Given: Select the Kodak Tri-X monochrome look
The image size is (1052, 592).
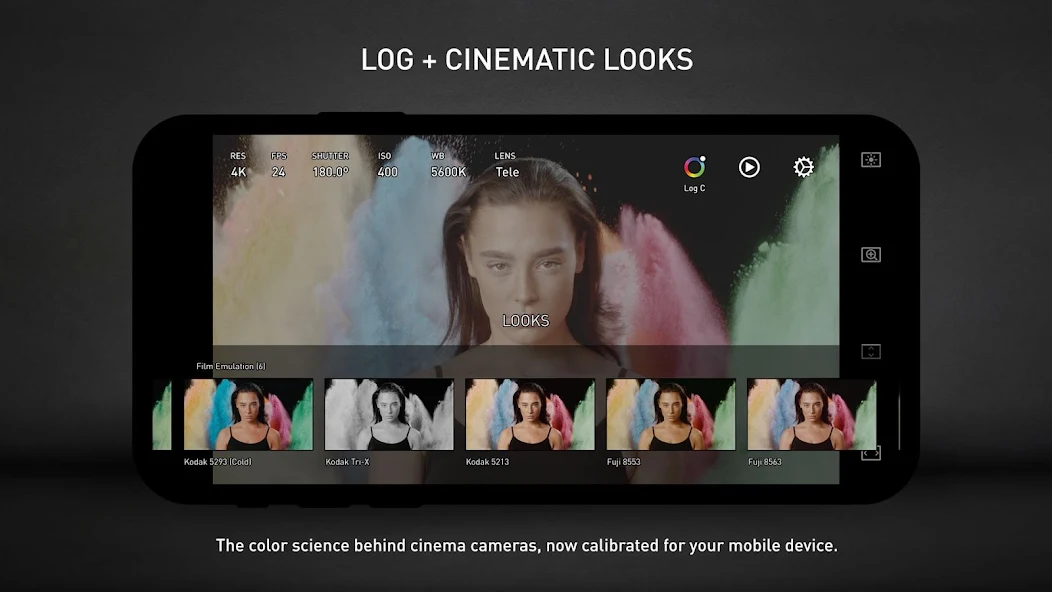Looking at the screenshot, I should (389, 415).
